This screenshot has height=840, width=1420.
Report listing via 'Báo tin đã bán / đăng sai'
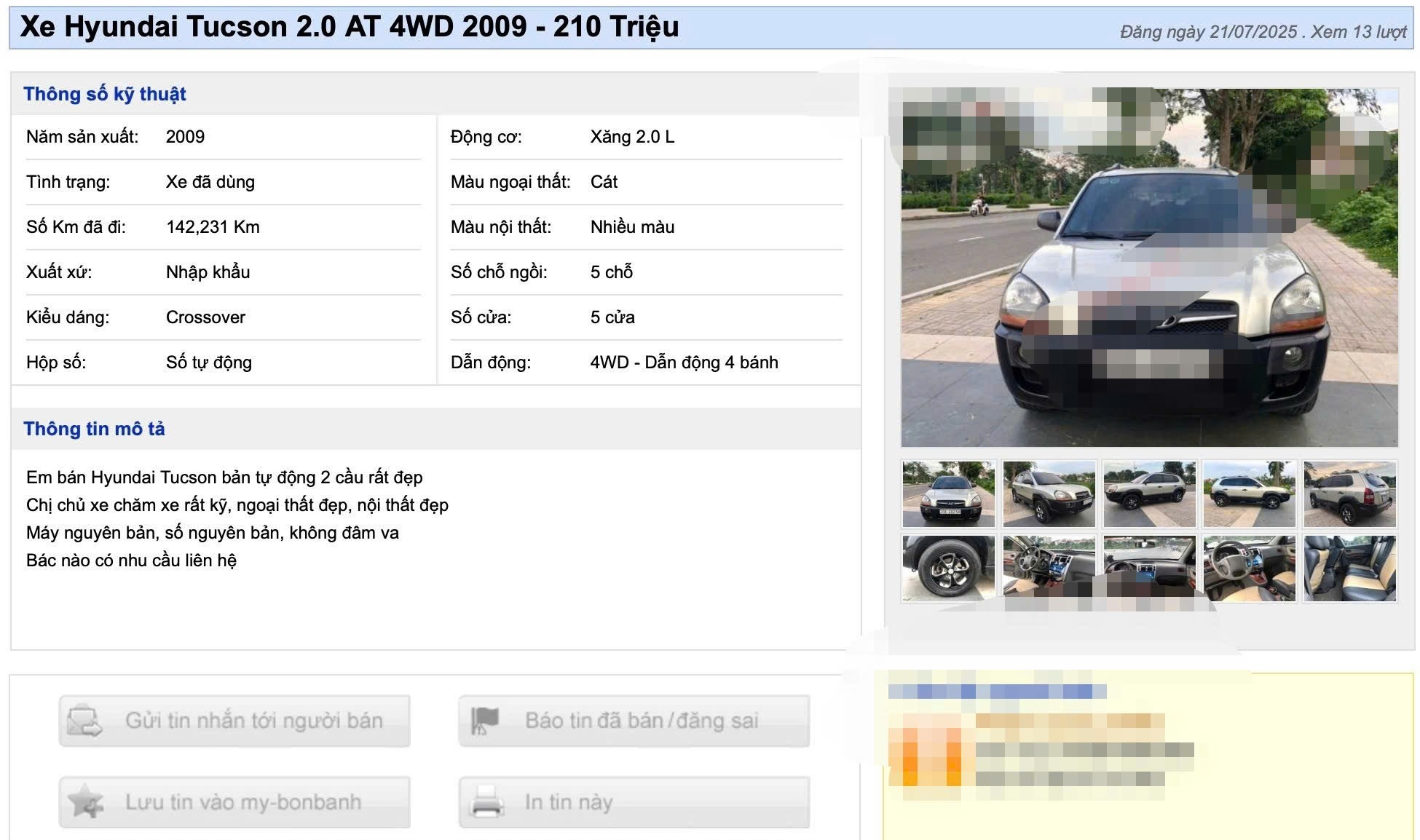(x=634, y=721)
